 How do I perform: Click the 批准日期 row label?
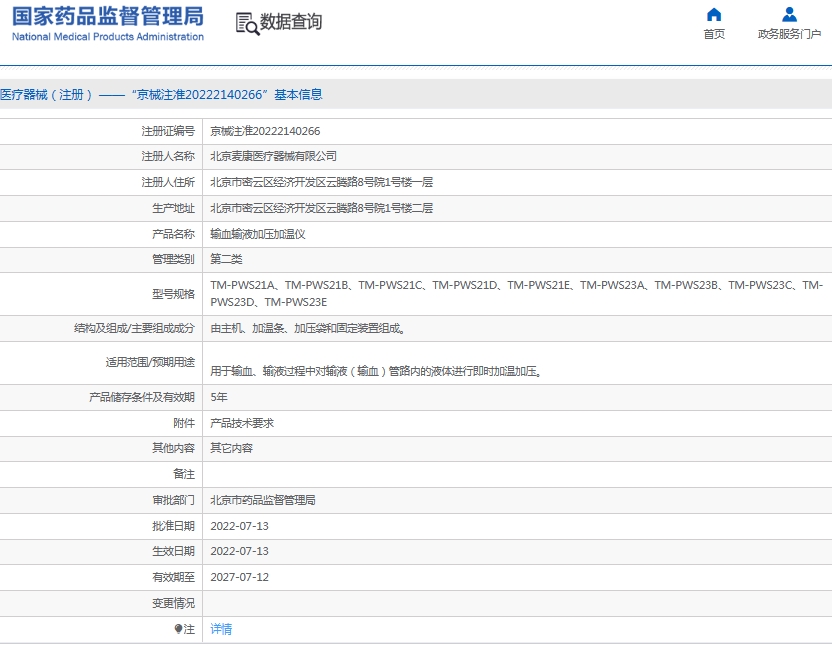pos(174,526)
